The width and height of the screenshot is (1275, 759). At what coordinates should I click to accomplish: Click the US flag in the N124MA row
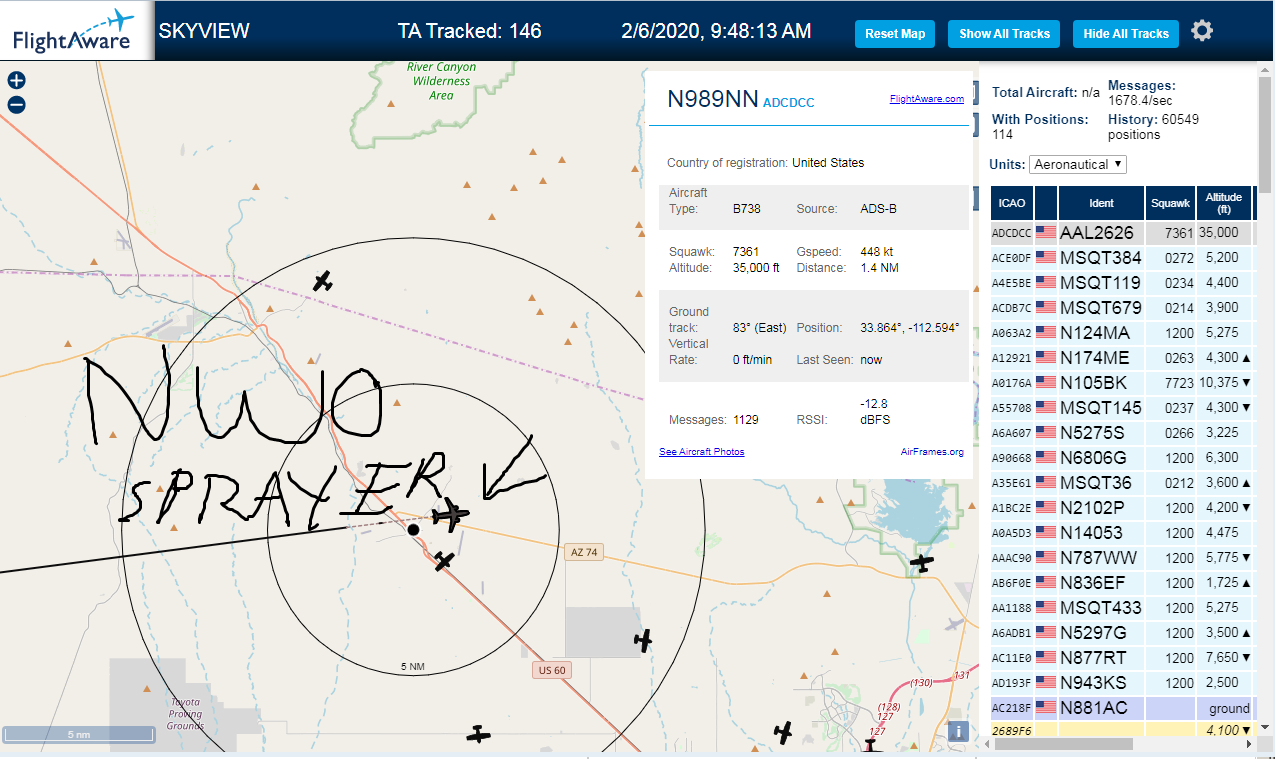point(1046,332)
